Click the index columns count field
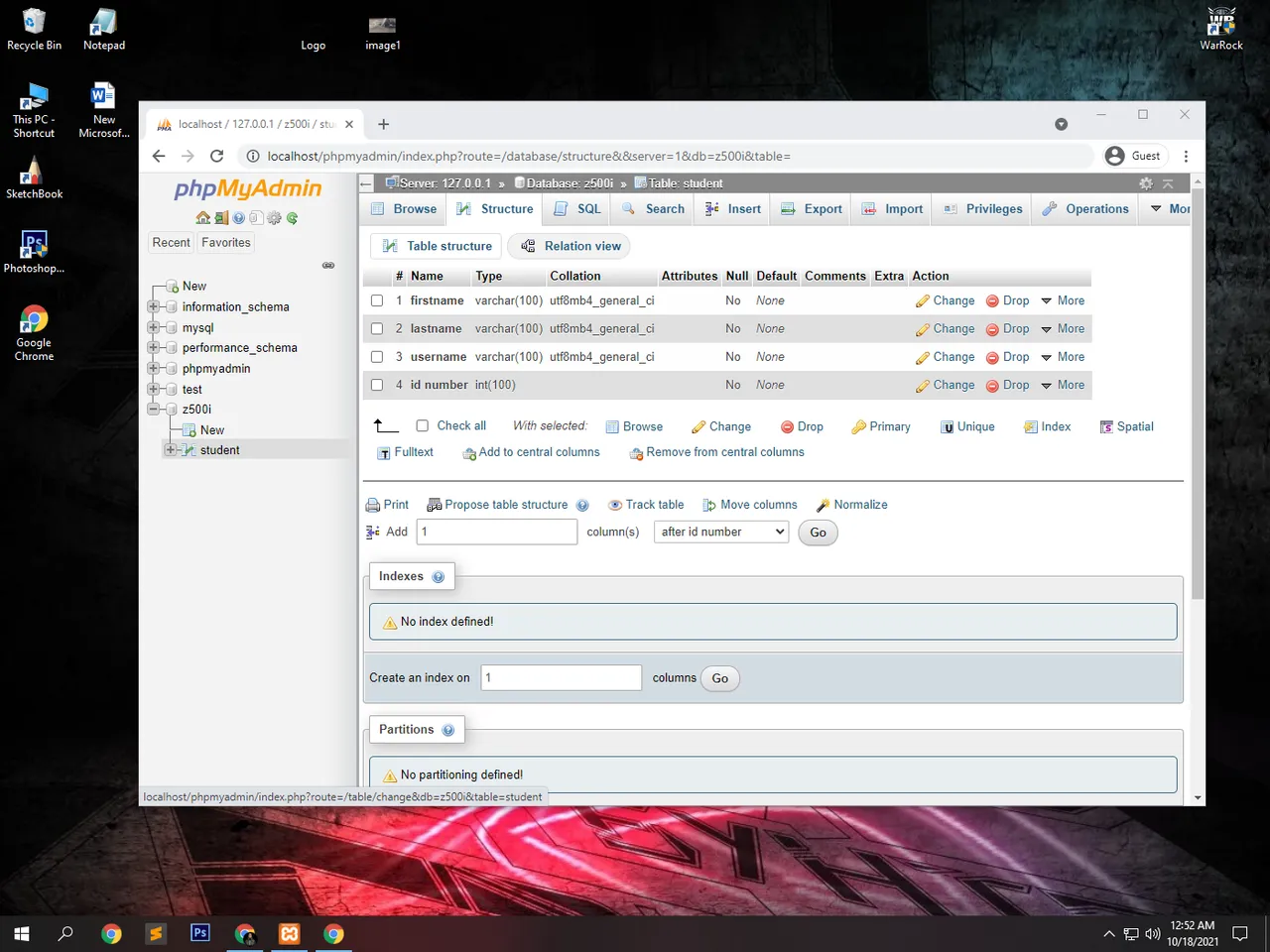Image resolution: width=1270 pixels, height=952 pixels. coord(562,677)
